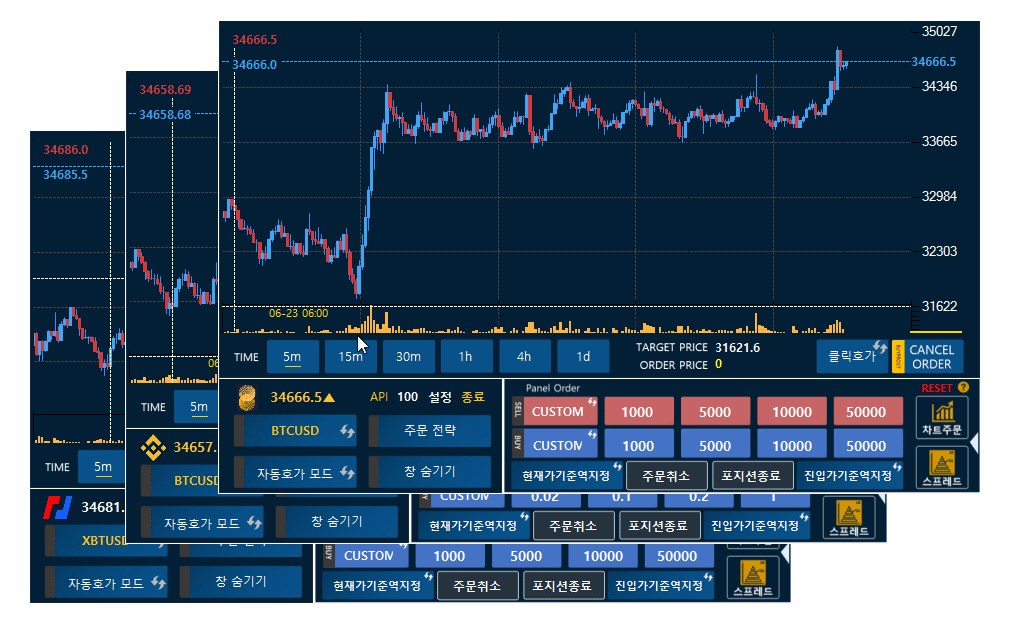Sell 5000 with the red button
Image resolution: width=1024 pixels, height=629 pixels.
tap(715, 411)
